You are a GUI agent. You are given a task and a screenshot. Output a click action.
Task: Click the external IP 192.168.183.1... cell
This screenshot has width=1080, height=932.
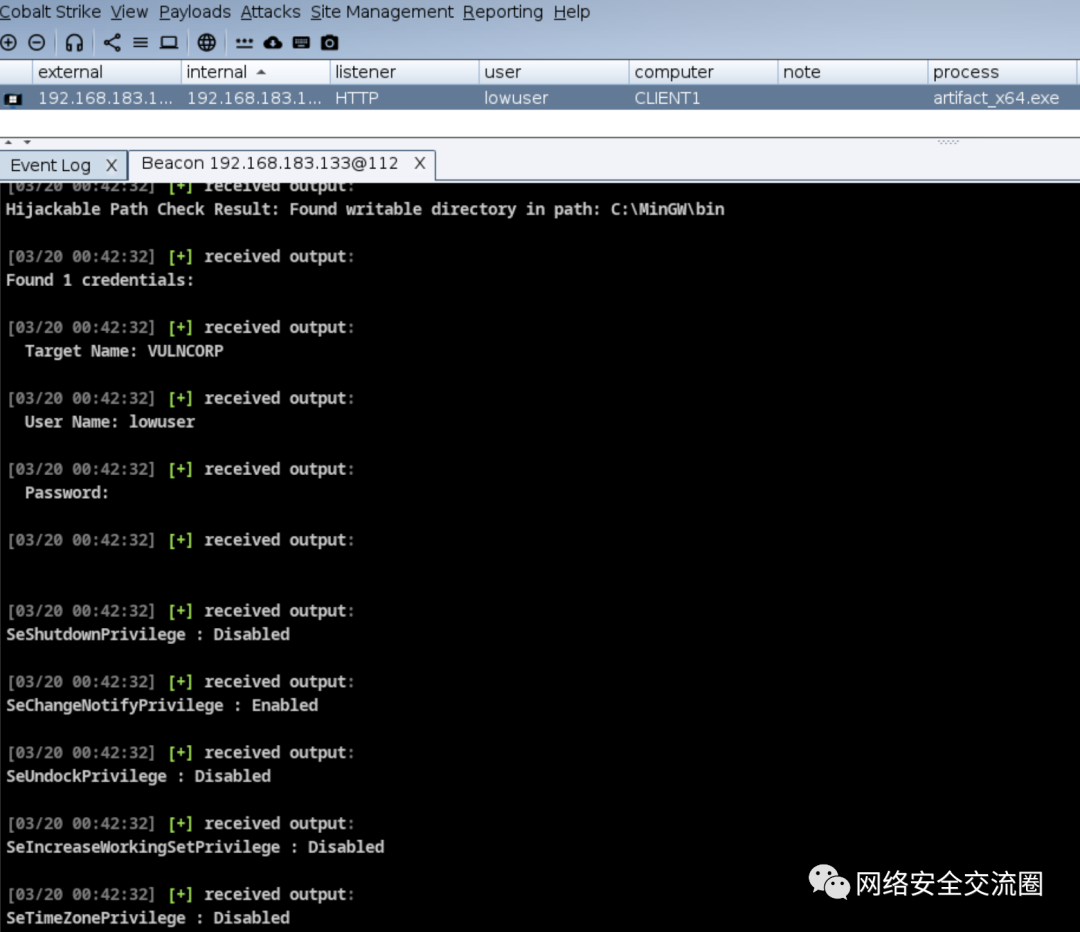[105, 99]
